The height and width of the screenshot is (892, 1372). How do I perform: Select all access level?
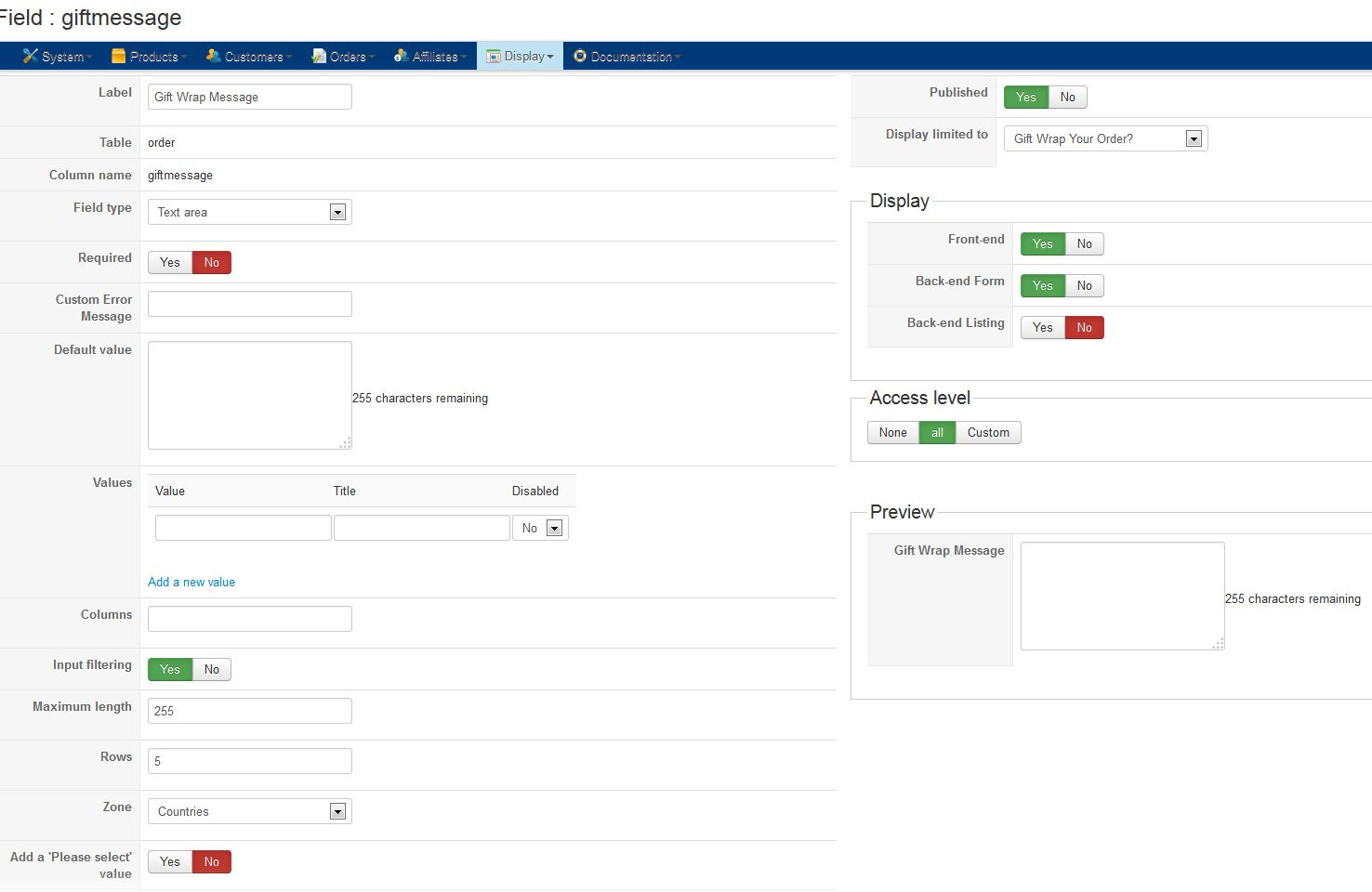937,433
